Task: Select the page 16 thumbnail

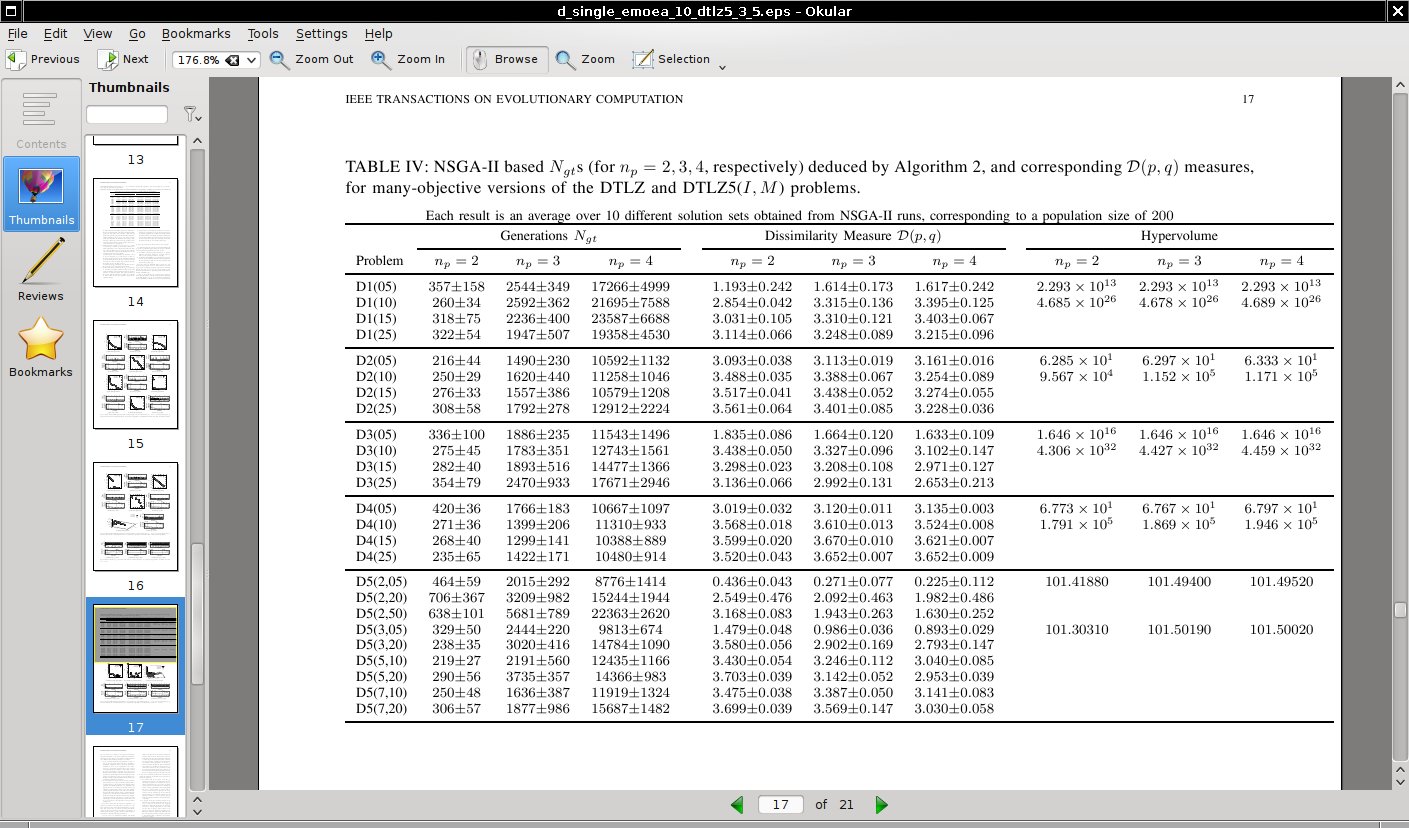Action: point(136,516)
